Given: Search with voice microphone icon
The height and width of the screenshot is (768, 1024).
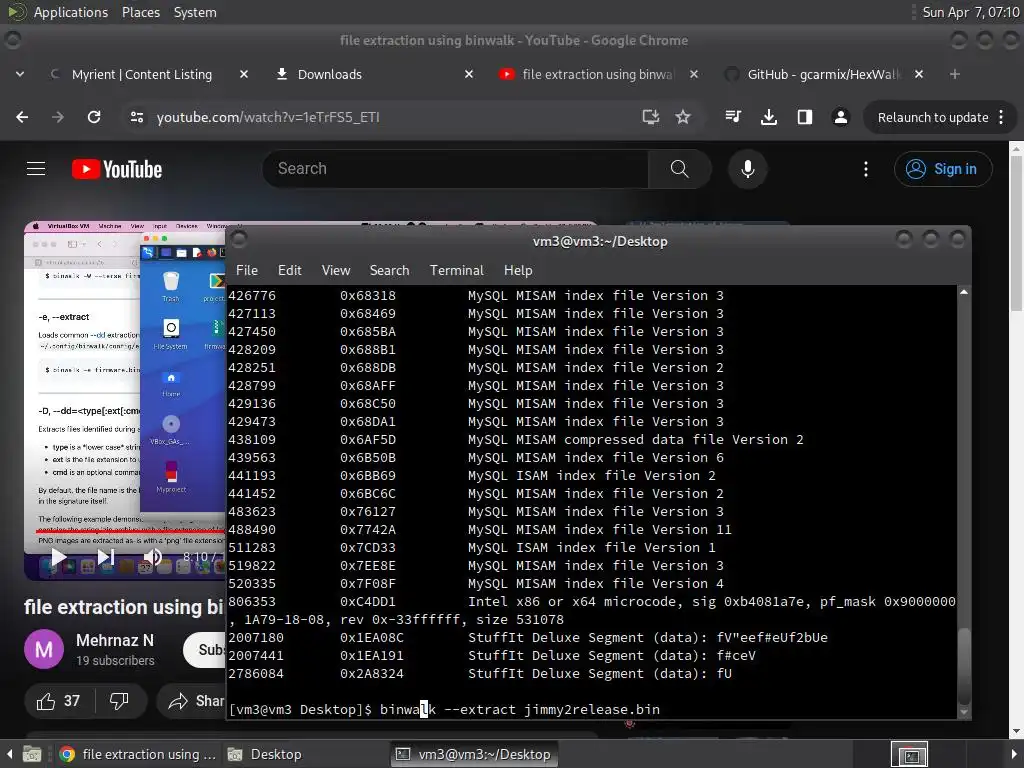Looking at the screenshot, I should click(748, 169).
